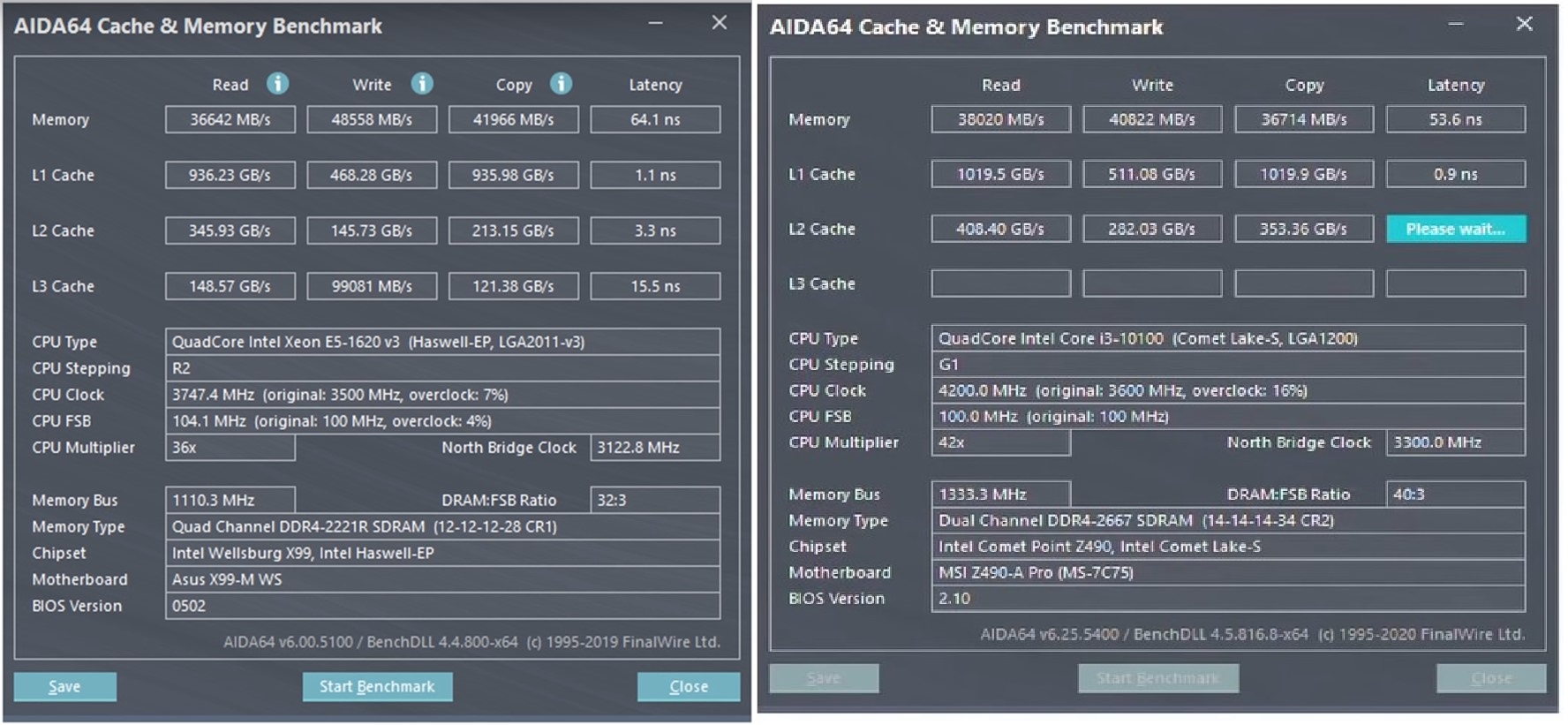Image resolution: width=1568 pixels, height=725 pixels.
Task: Select the 36642 MB/s memory read field
Action: (x=230, y=119)
